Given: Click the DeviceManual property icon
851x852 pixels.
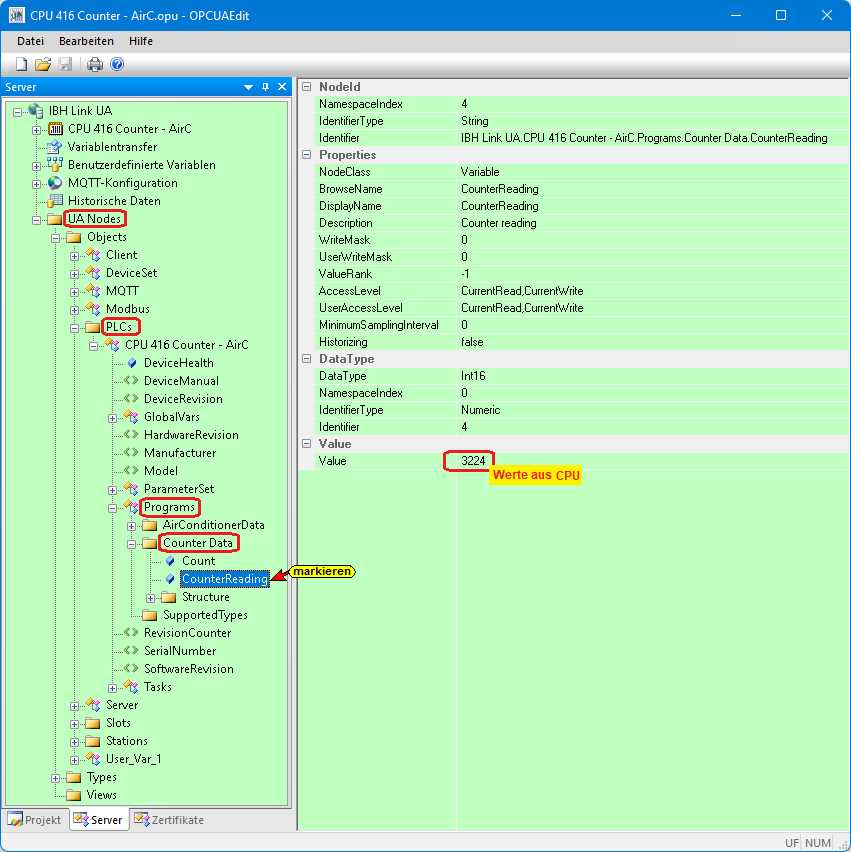Looking at the screenshot, I should [131, 381].
